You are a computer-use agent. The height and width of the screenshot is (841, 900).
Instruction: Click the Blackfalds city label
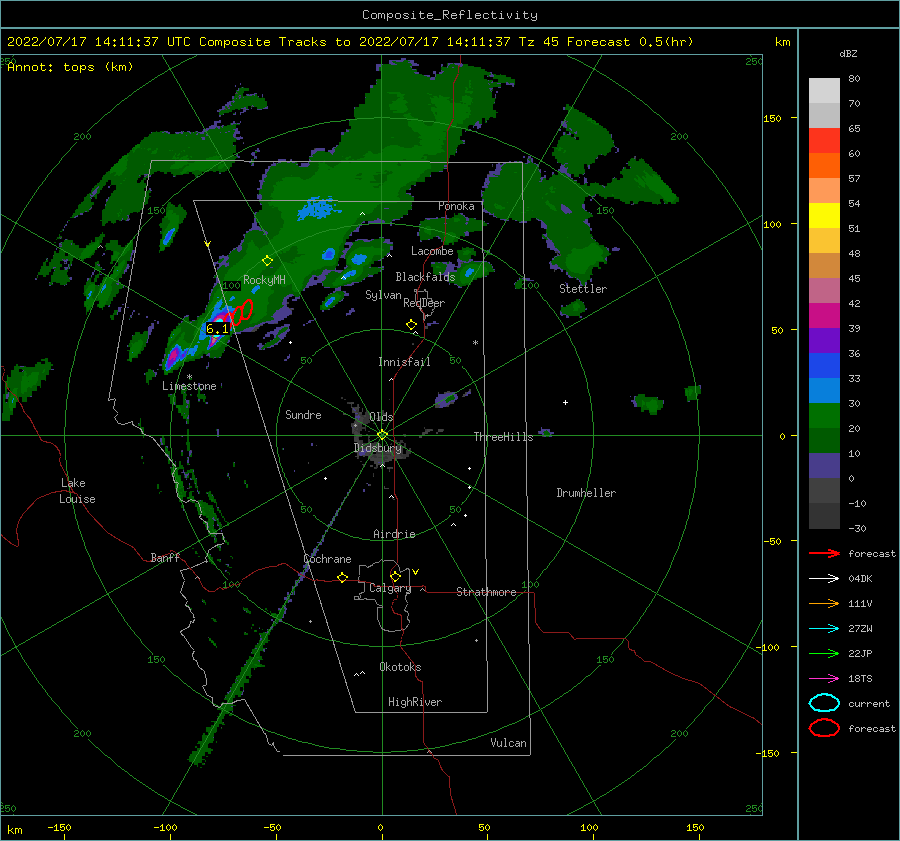pyautogui.click(x=425, y=277)
